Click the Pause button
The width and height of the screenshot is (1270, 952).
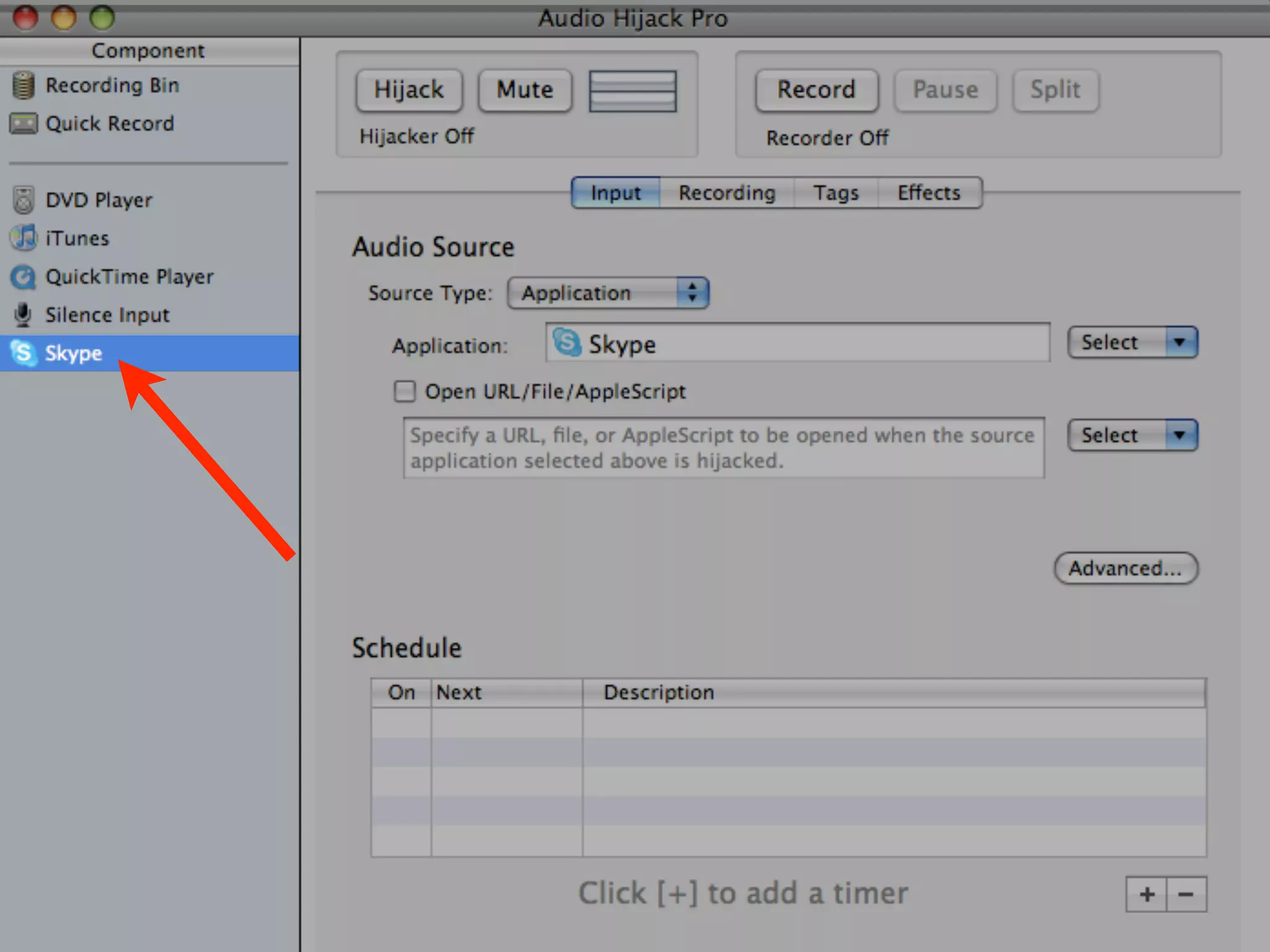tap(945, 90)
